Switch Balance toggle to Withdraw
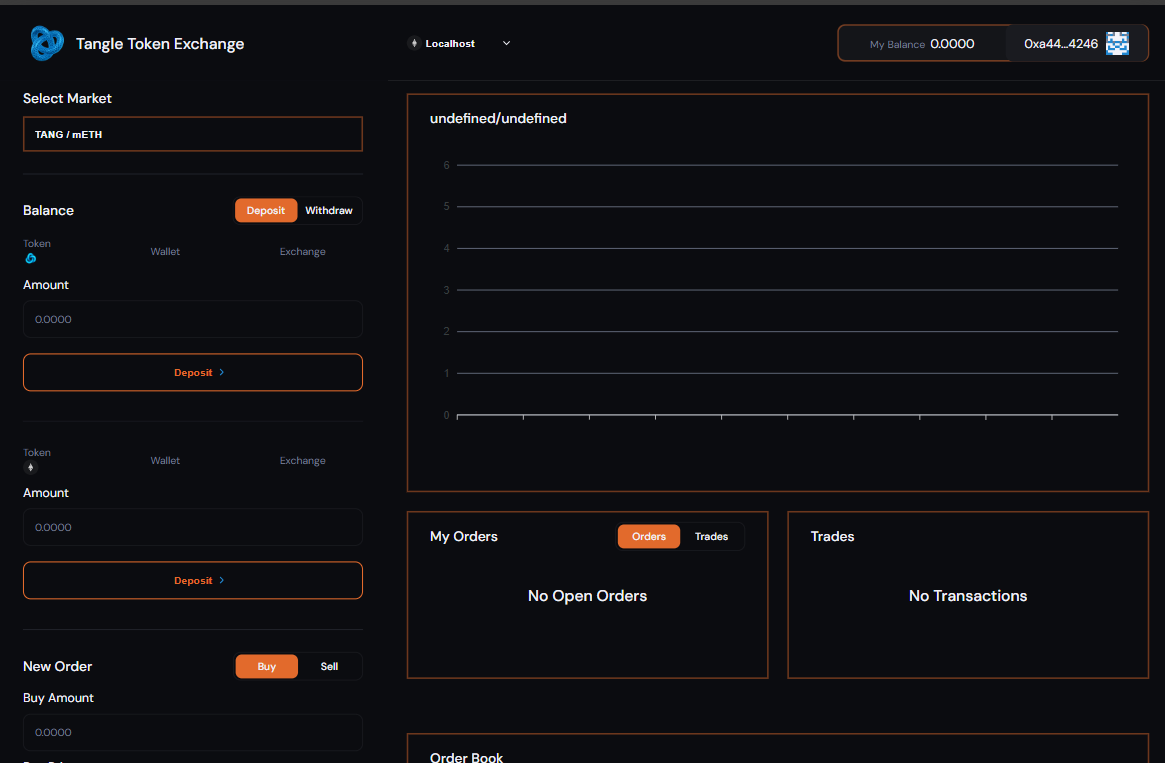The image size is (1165, 763). (x=329, y=211)
